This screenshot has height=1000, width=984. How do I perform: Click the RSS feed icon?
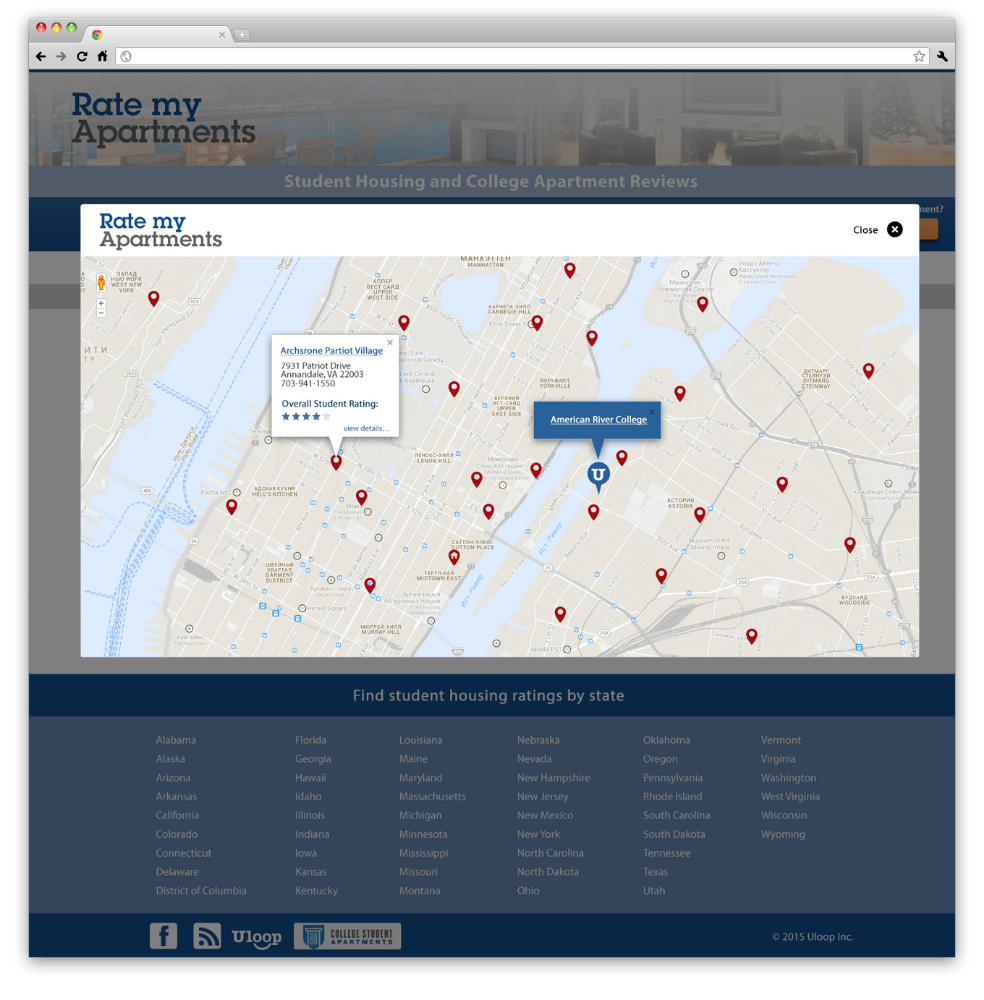pyautogui.click(x=207, y=936)
